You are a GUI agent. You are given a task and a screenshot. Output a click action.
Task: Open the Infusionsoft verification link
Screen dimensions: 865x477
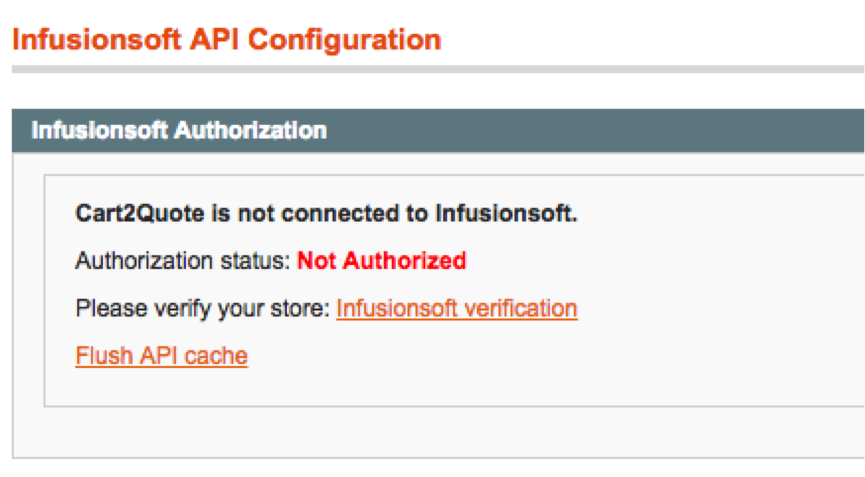pos(457,308)
